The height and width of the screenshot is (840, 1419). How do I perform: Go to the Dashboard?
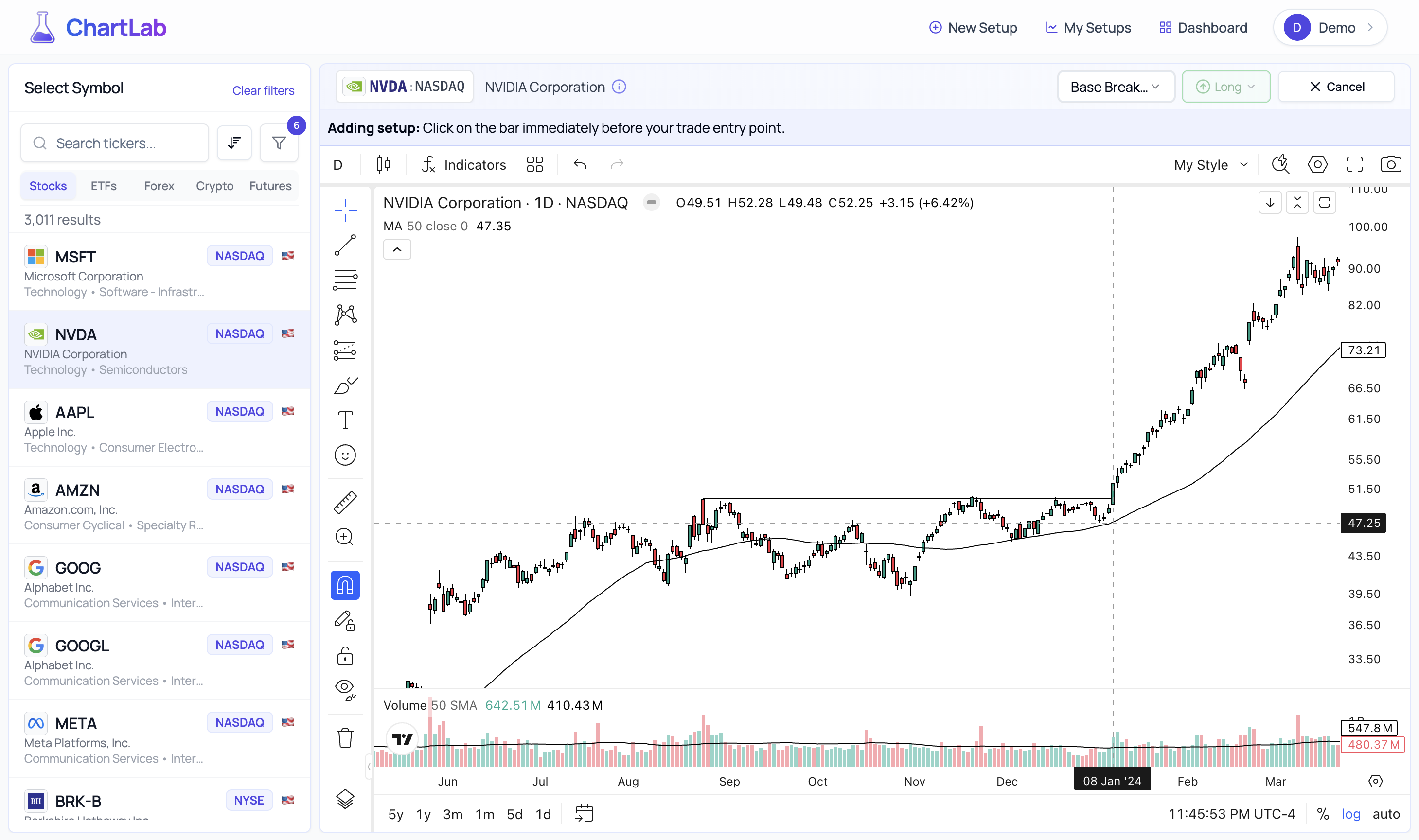pyautogui.click(x=1203, y=27)
